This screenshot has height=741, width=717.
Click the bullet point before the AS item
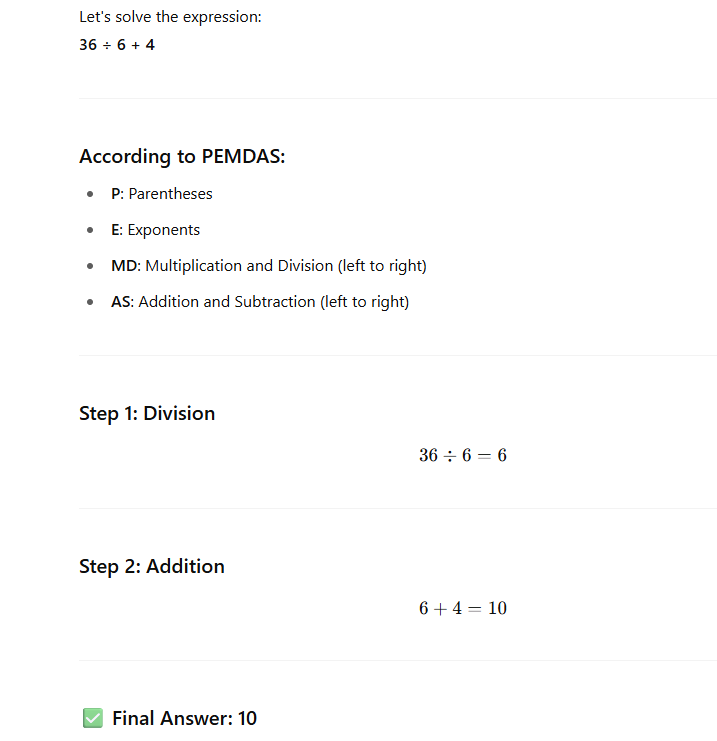(90, 302)
